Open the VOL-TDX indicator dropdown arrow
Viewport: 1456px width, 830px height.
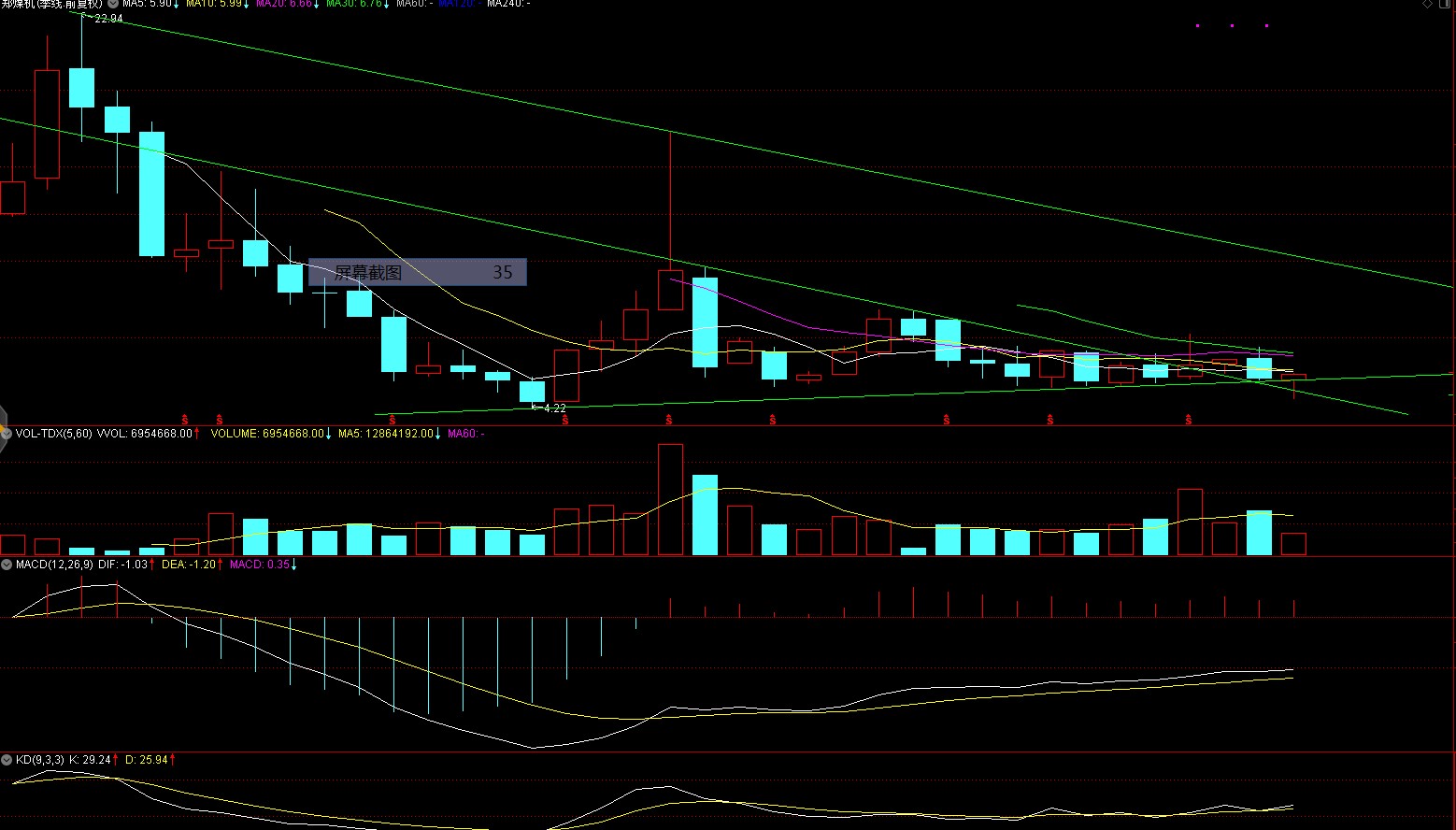coord(7,434)
